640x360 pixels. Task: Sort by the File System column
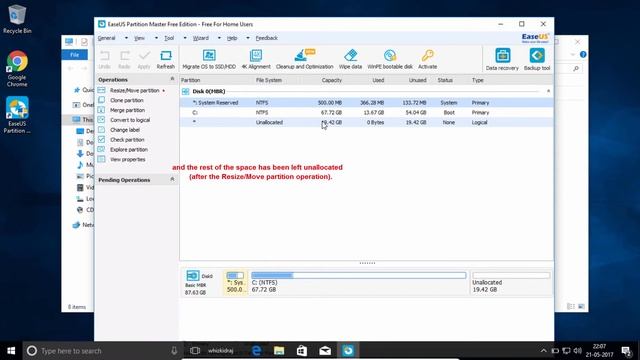269,80
